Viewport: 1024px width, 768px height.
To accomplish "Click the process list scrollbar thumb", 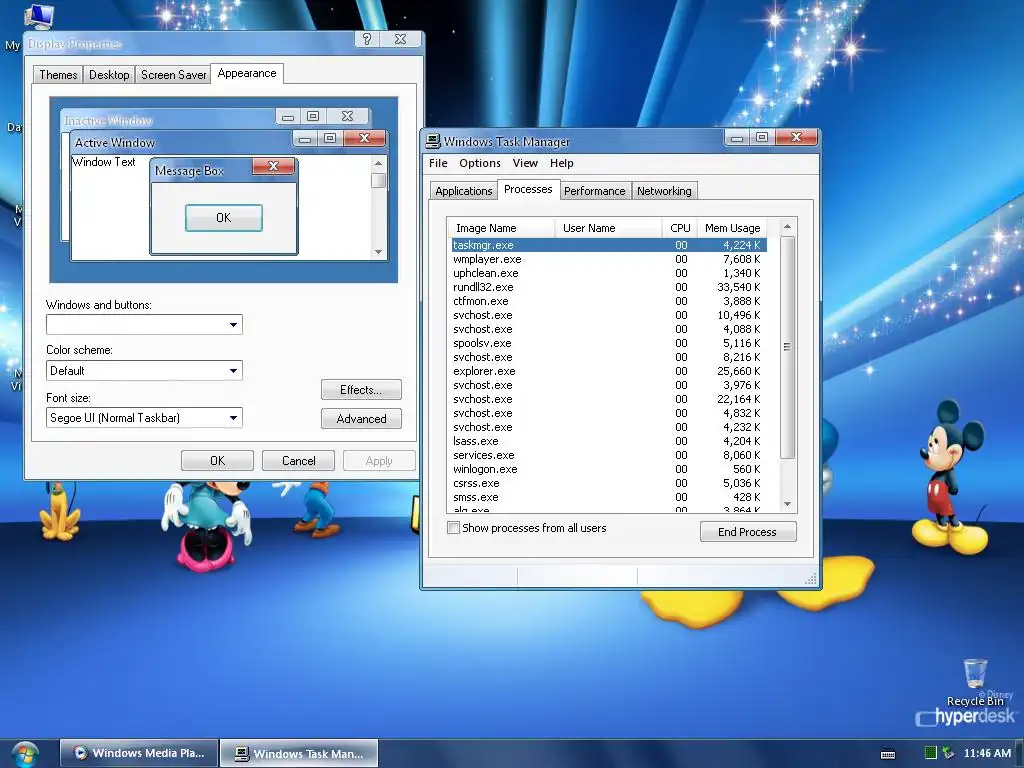I will point(788,347).
